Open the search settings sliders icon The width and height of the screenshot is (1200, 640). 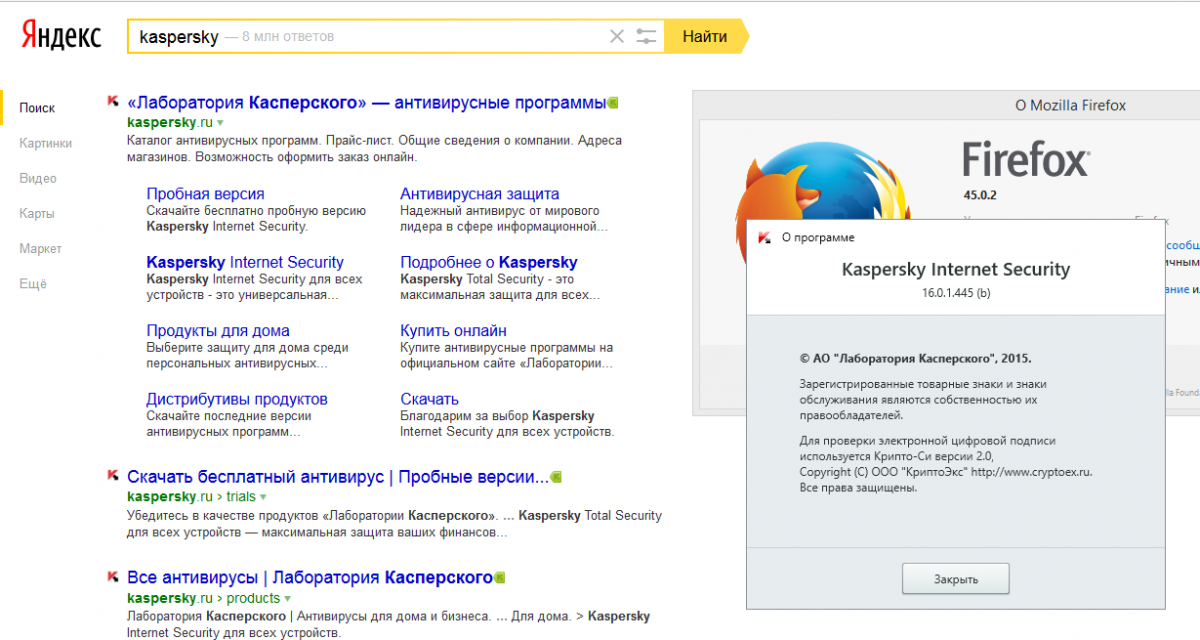click(x=647, y=37)
